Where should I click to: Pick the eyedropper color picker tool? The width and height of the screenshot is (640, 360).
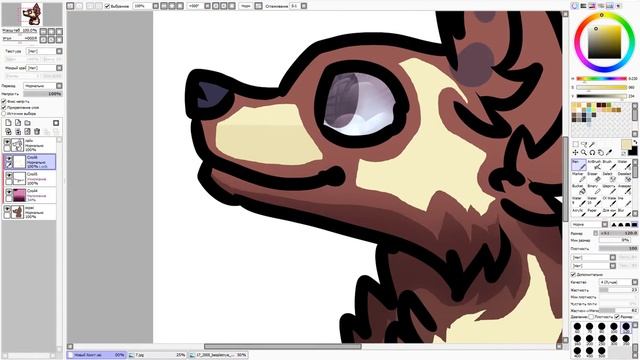(x=609, y=152)
